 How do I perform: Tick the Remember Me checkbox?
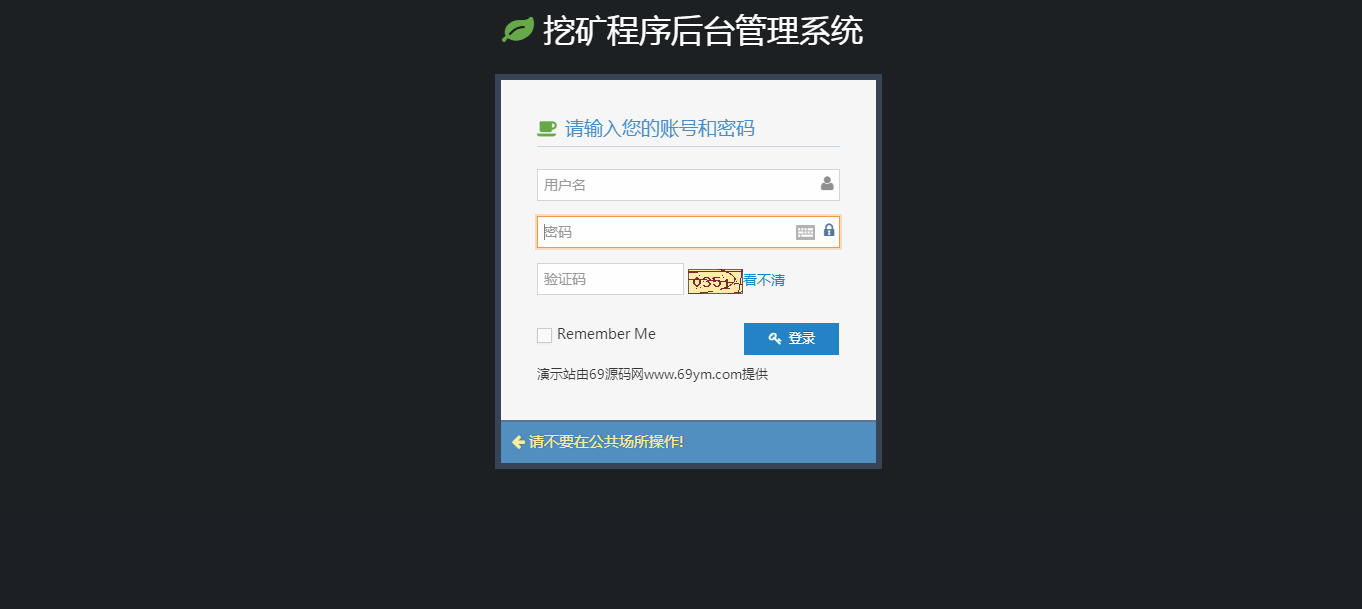(544, 335)
